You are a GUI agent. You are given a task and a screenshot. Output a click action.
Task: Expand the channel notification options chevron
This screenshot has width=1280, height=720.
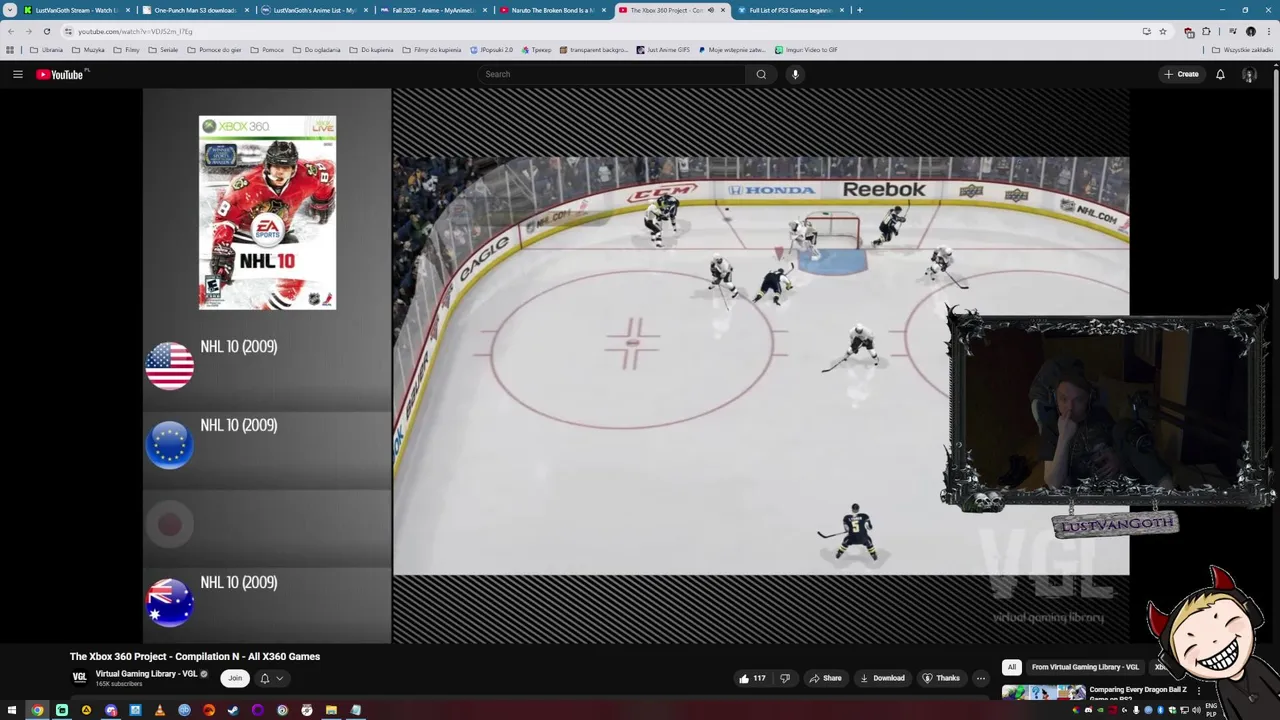pyautogui.click(x=279, y=678)
